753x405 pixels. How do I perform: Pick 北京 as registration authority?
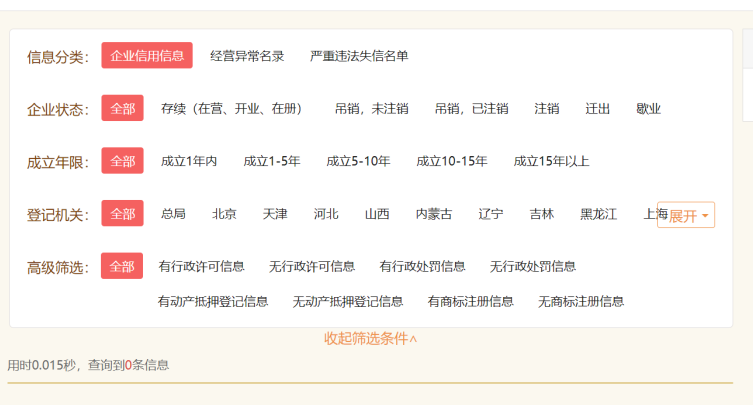[224, 214]
